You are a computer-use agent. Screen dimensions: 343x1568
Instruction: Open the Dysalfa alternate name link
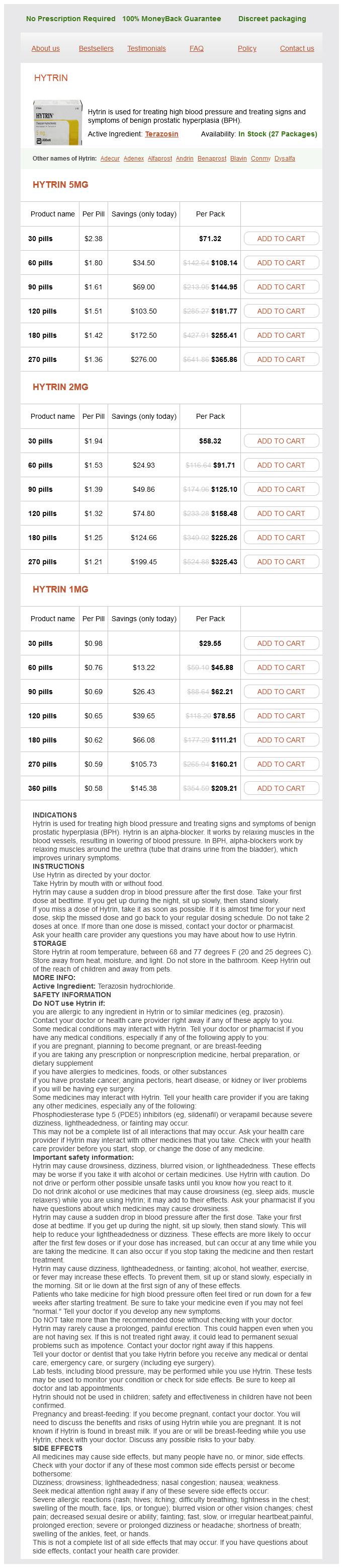coord(285,158)
